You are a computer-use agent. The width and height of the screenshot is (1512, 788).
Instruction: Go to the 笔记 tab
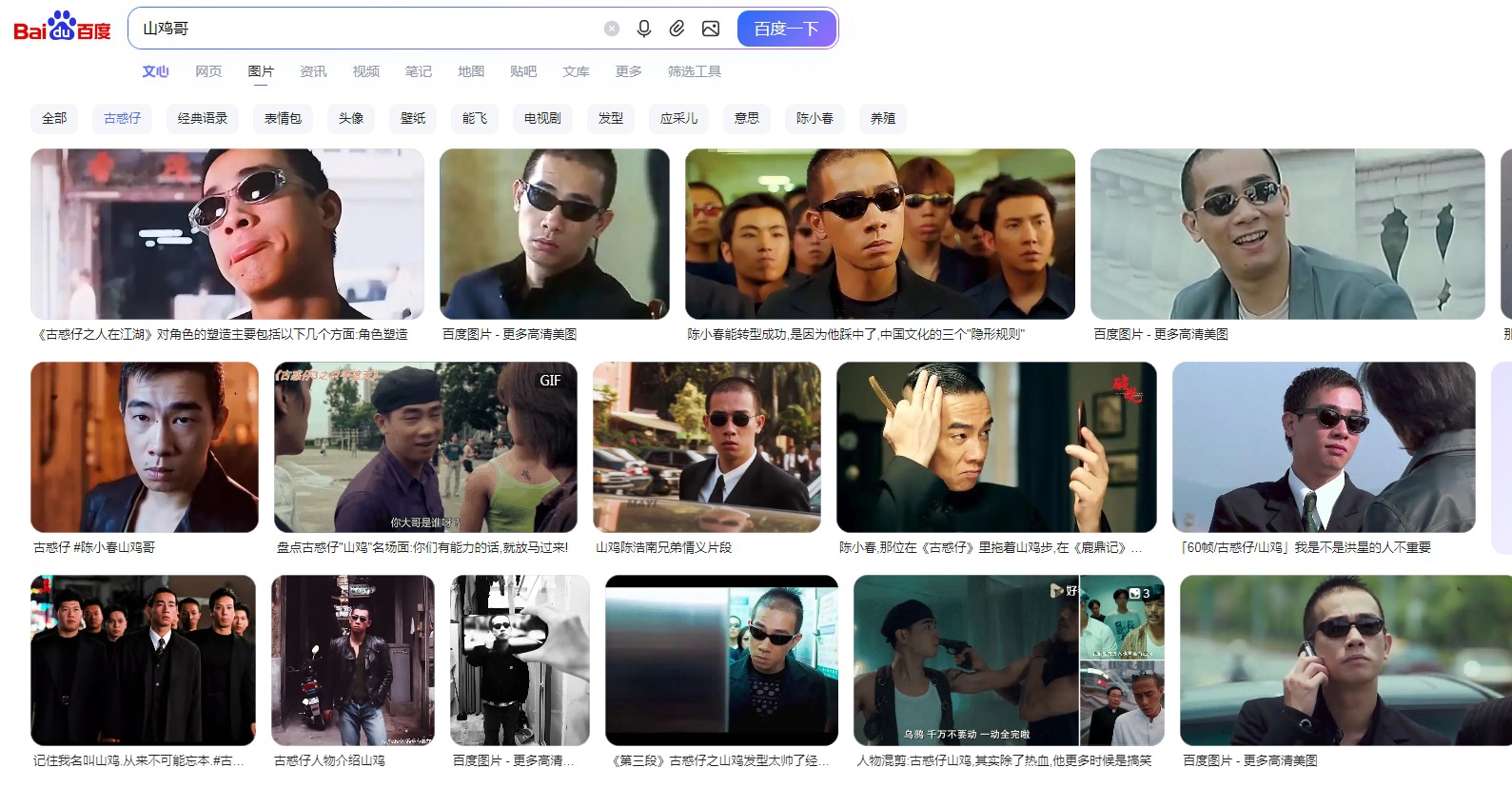(x=419, y=71)
